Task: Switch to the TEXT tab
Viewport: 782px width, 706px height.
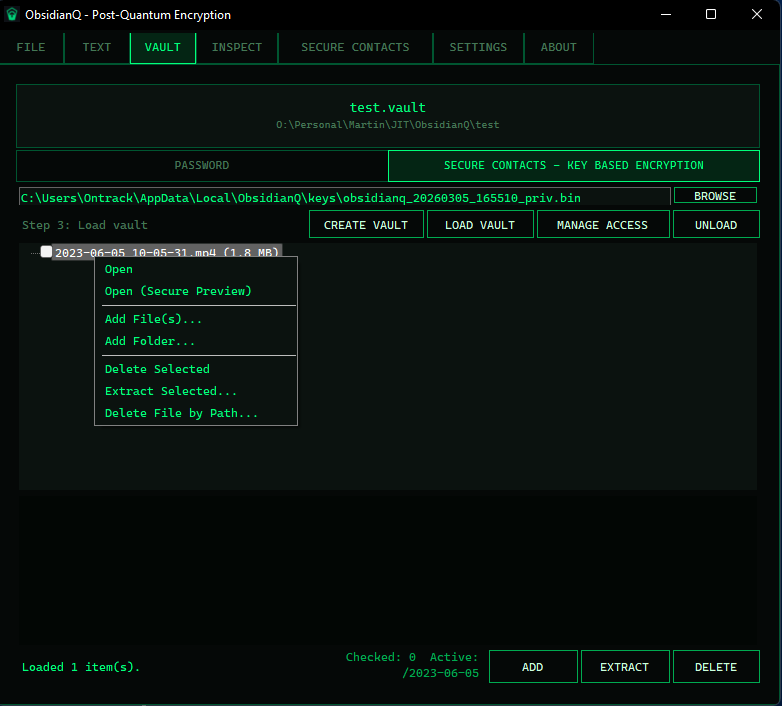Action: point(97,47)
